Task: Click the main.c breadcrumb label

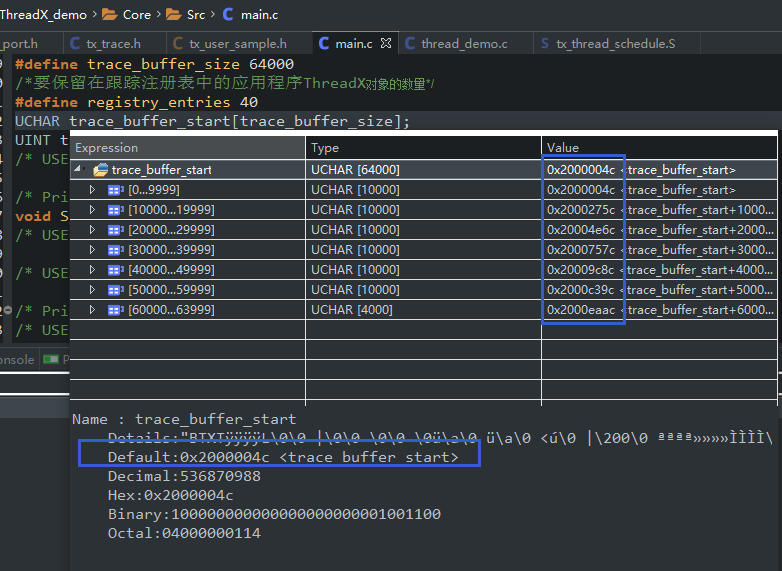Action: coord(259,14)
